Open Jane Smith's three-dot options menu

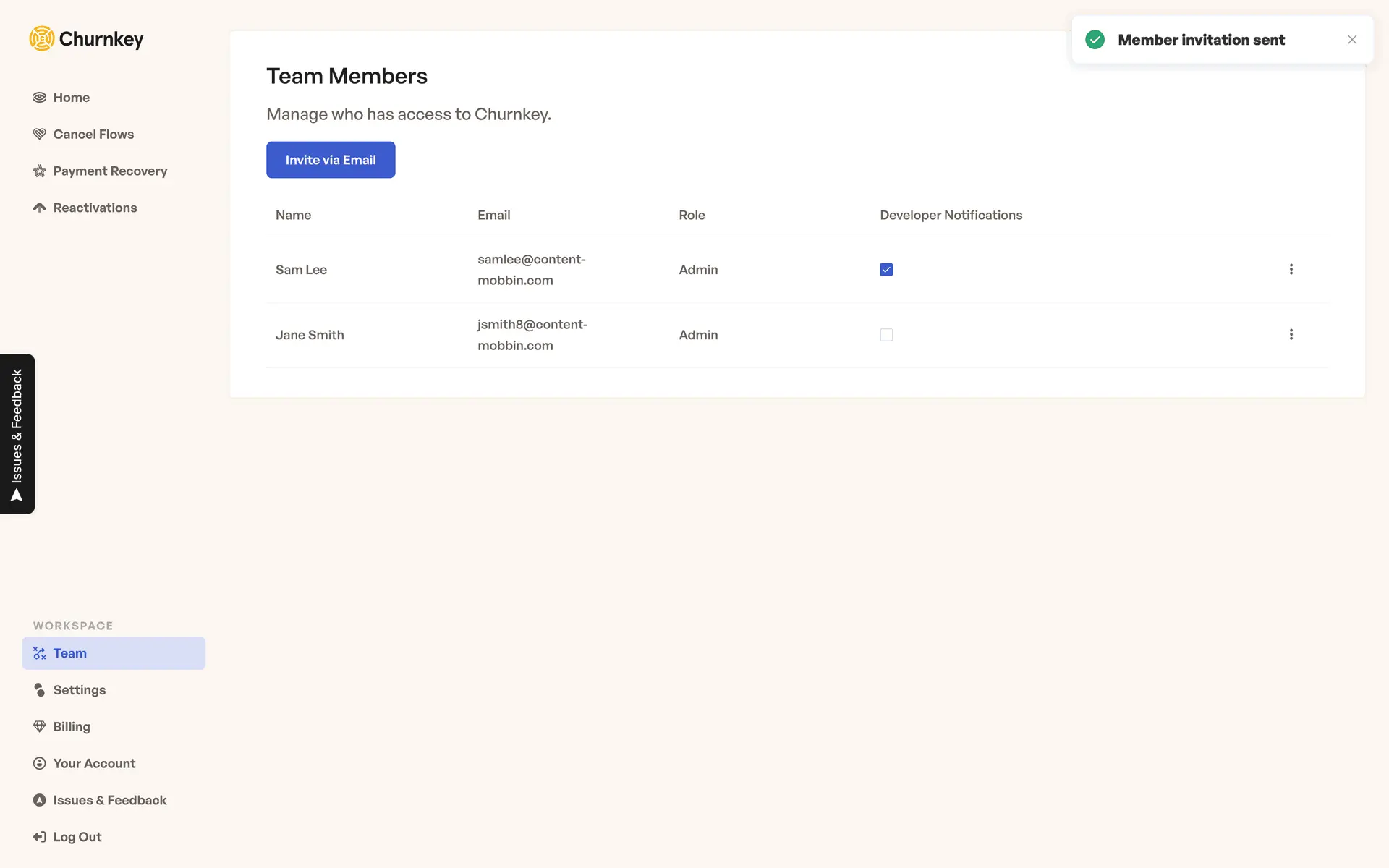pyautogui.click(x=1291, y=334)
